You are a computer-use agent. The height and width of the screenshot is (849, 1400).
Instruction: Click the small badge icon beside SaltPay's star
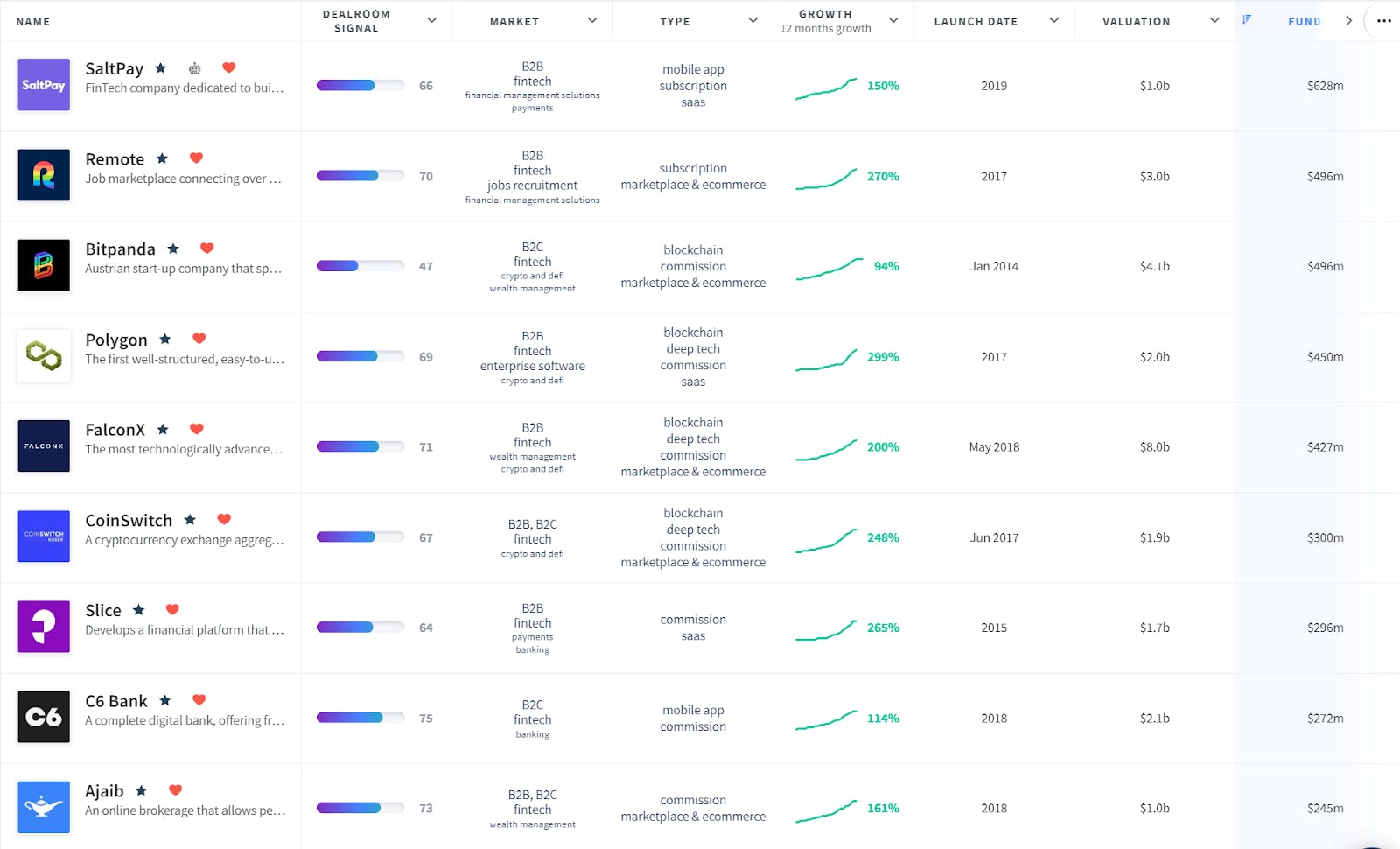194,67
